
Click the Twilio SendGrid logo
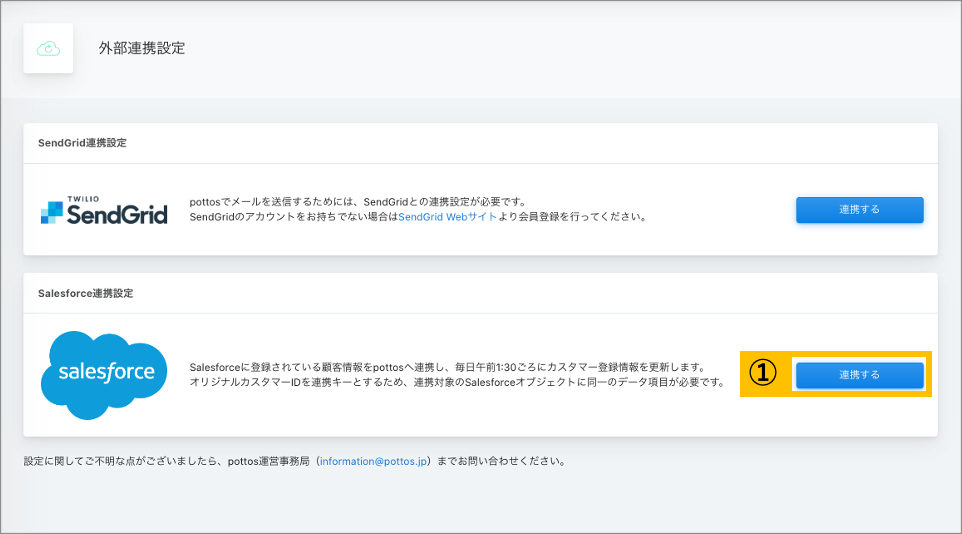point(104,210)
